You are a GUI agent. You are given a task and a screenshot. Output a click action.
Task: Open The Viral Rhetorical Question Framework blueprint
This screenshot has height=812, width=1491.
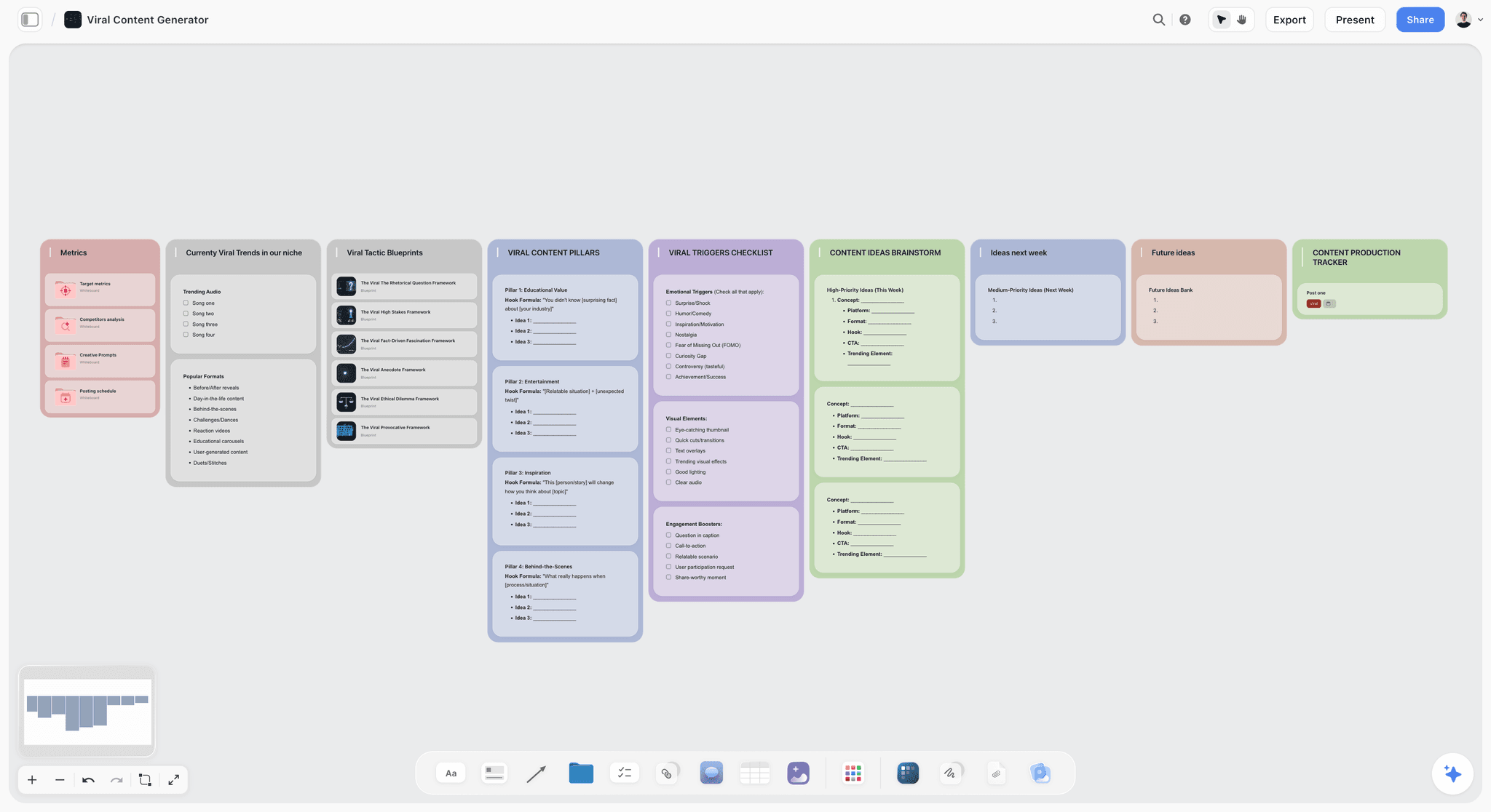point(404,286)
